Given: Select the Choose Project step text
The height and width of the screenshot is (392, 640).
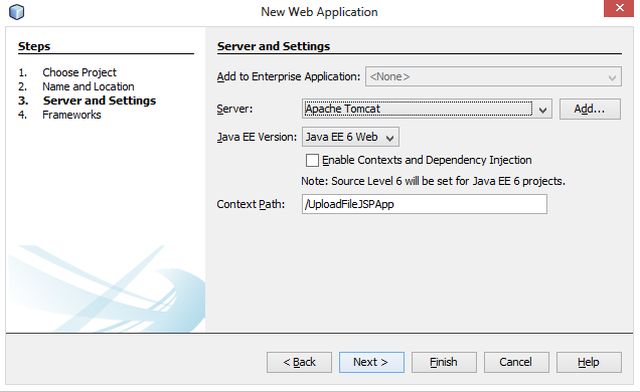Looking at the screenshot, I should tap(79, 72).
